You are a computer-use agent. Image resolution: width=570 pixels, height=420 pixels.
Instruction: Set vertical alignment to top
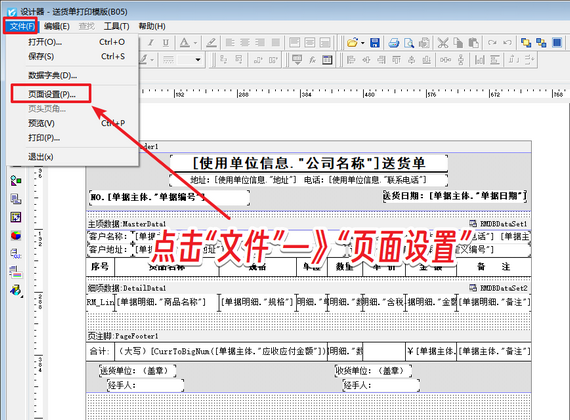pos(294,43)
